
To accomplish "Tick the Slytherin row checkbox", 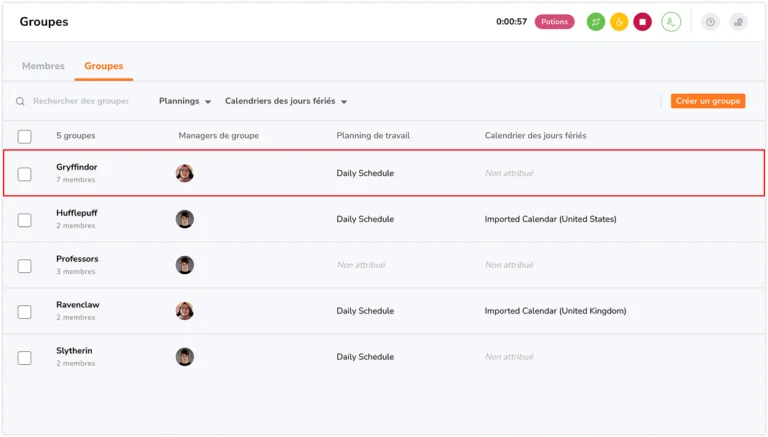I will coord(25,357).
